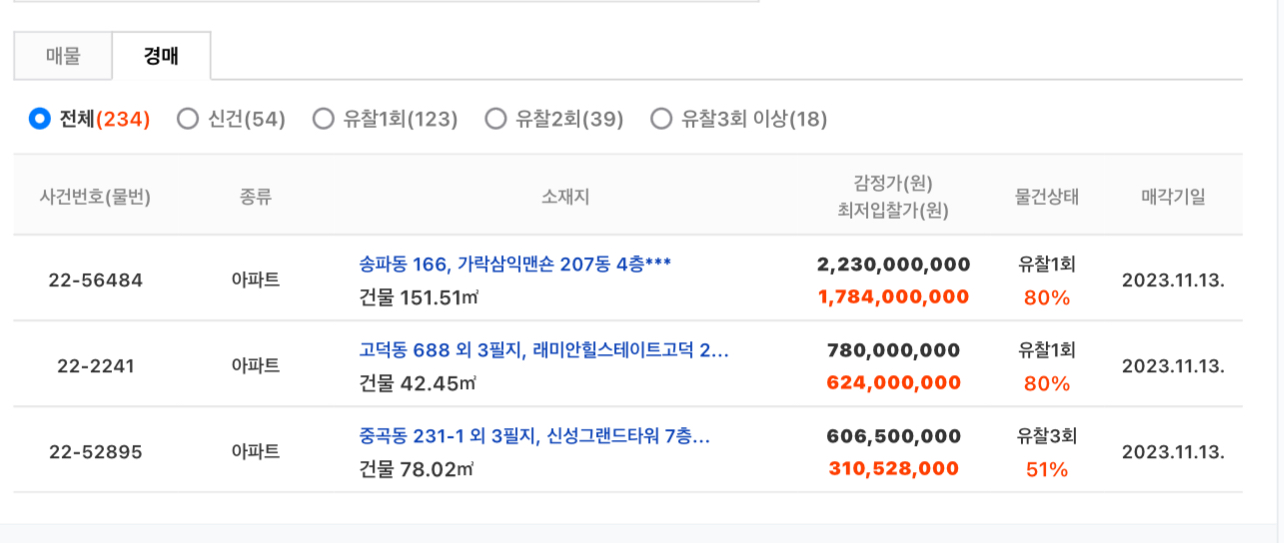Click the 매각기일 column header
This screenshot has width=1284, height=543.
click(x=1173, y=197)
